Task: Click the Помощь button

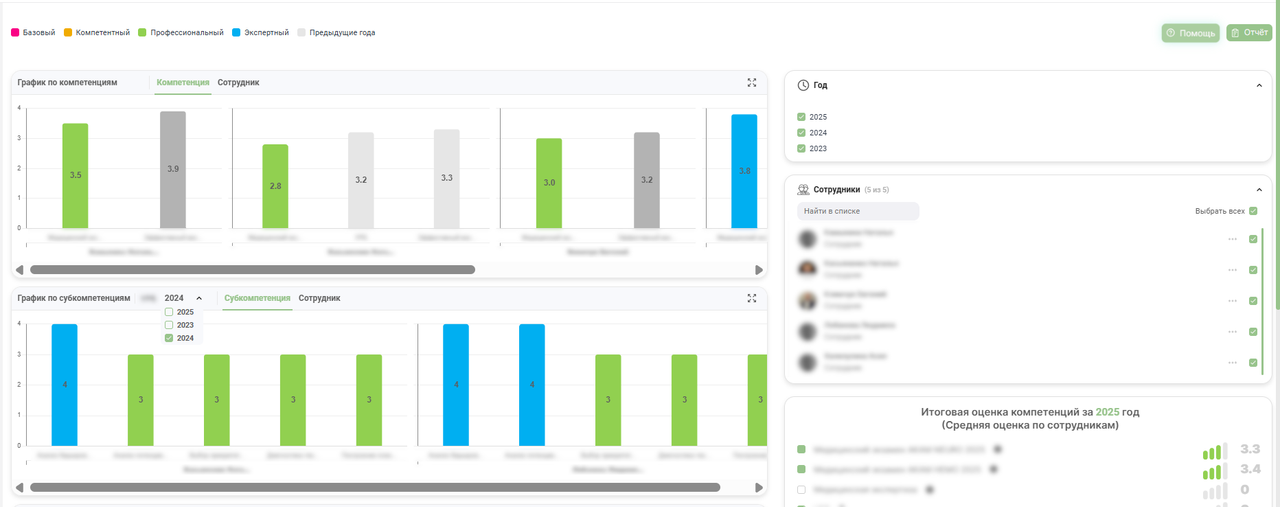Action: pos(1190,33)
